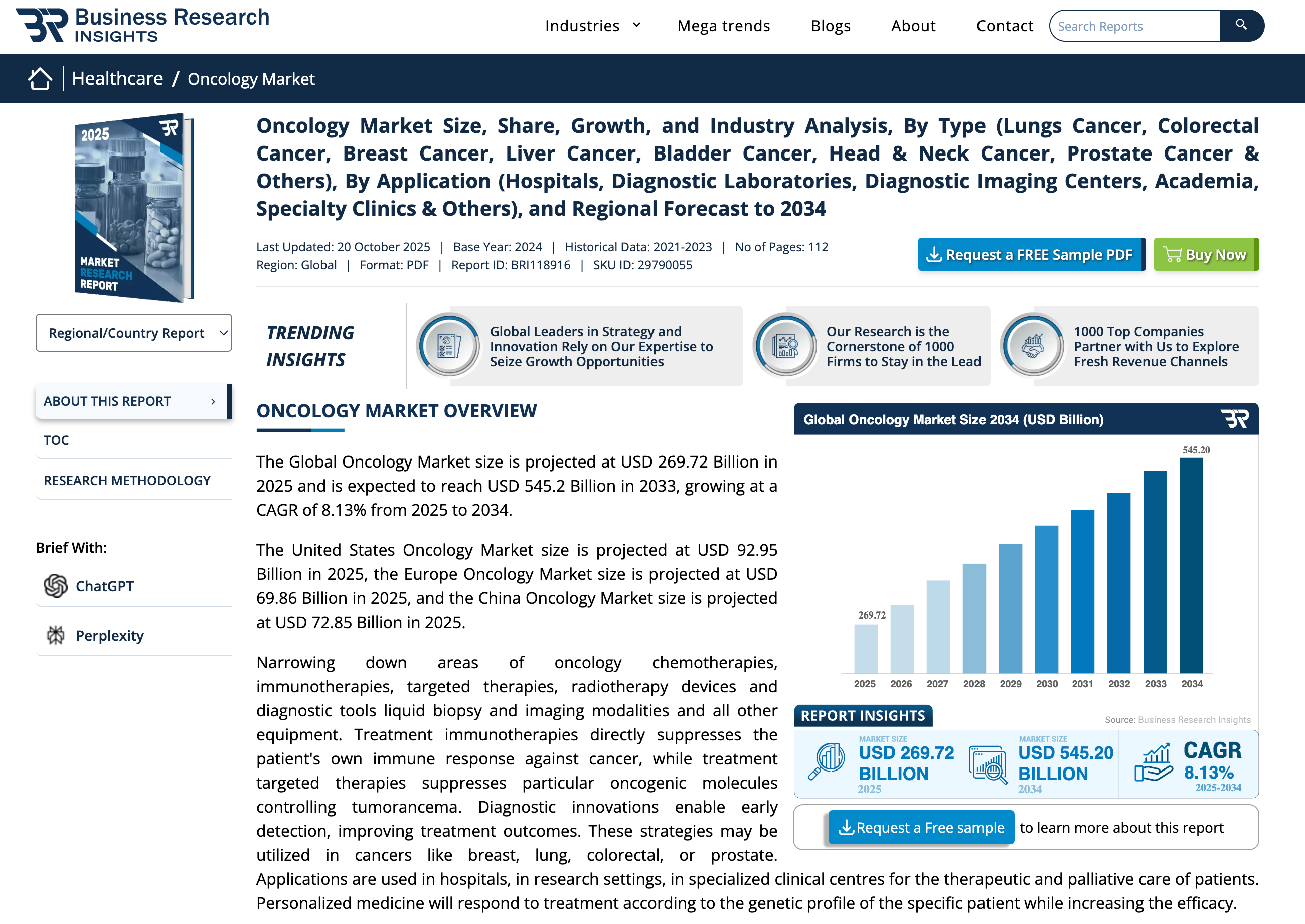Viewport: 1305px width, 924px height.
Task: Click the CAGR growth hand icon
Action: point(1153,763)
